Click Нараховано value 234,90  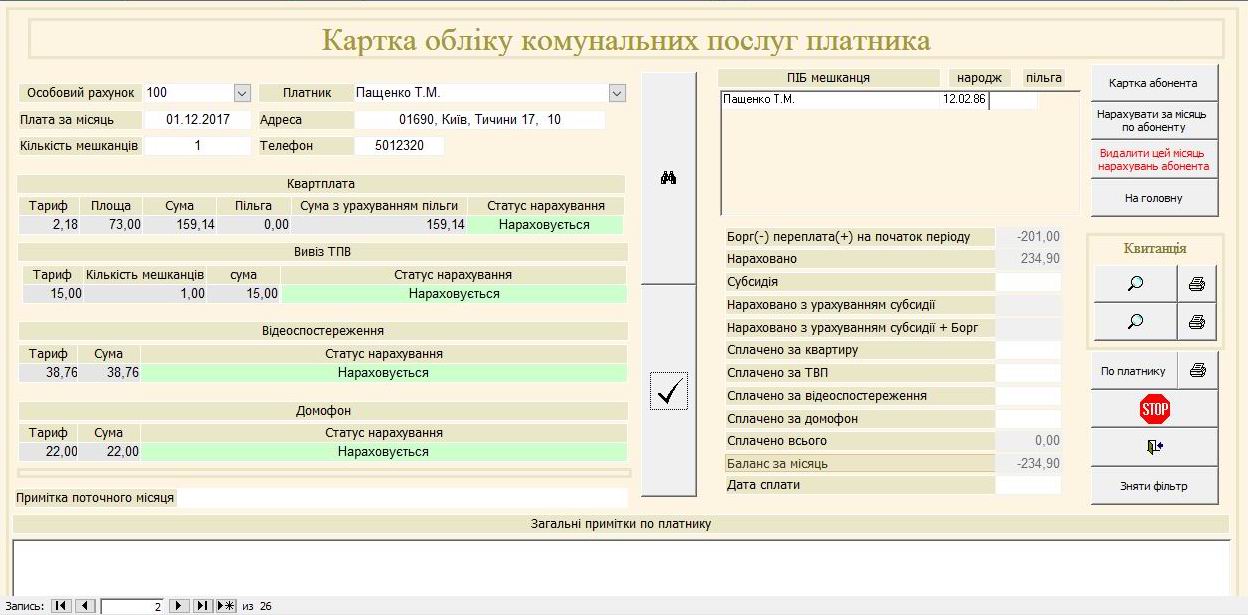pyautogui.click(x=1028, y=259)
